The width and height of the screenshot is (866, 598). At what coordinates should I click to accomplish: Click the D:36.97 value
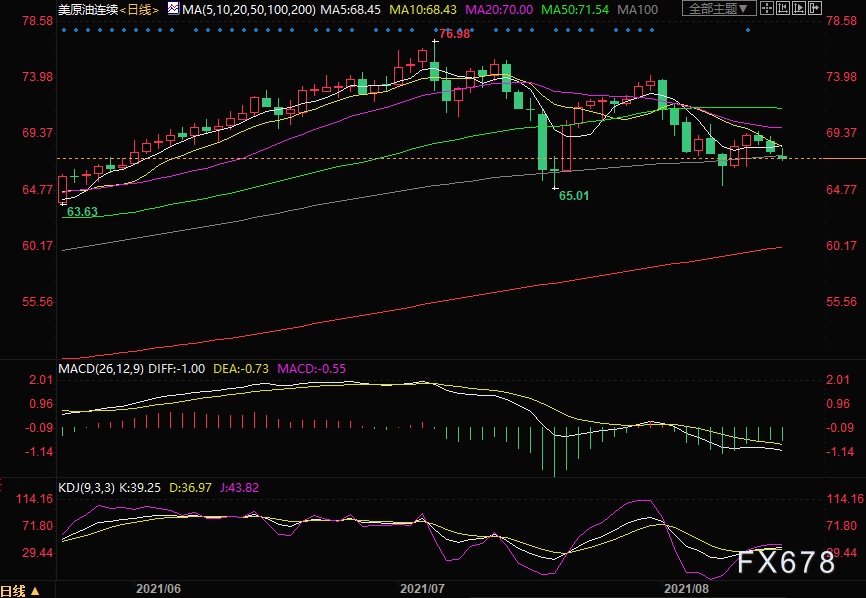click(x=190, y=488)
